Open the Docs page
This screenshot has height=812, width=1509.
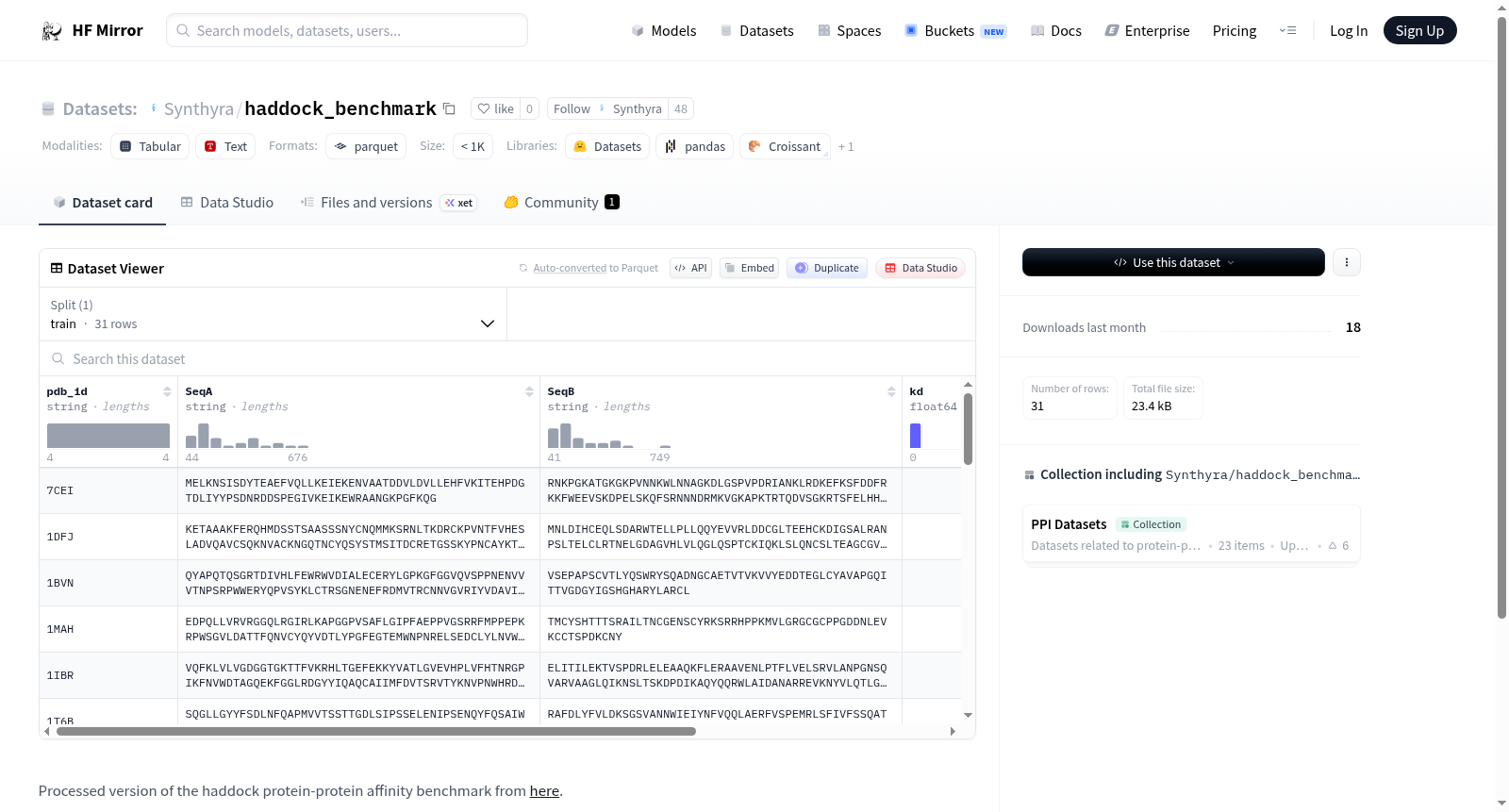[1056, 31]
